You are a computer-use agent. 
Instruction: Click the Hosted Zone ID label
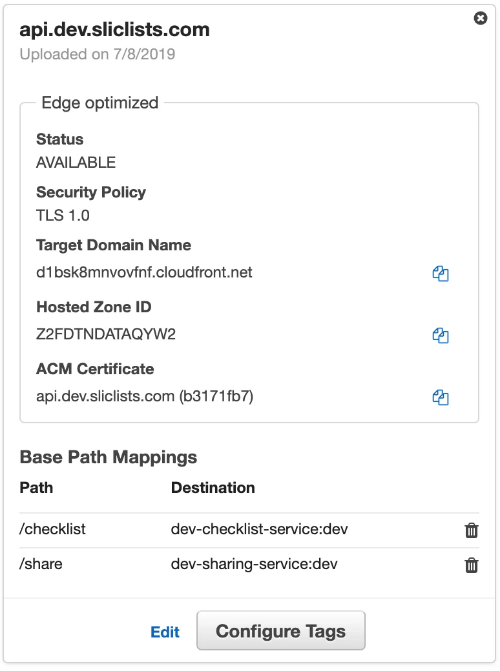click(x=94, y=307)
